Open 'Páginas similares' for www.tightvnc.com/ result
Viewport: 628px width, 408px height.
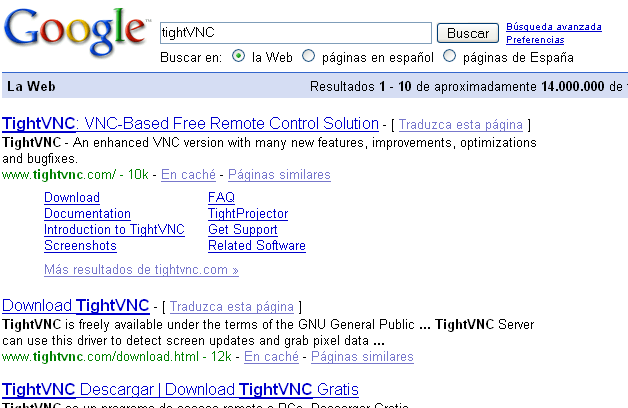pos(279,175)
